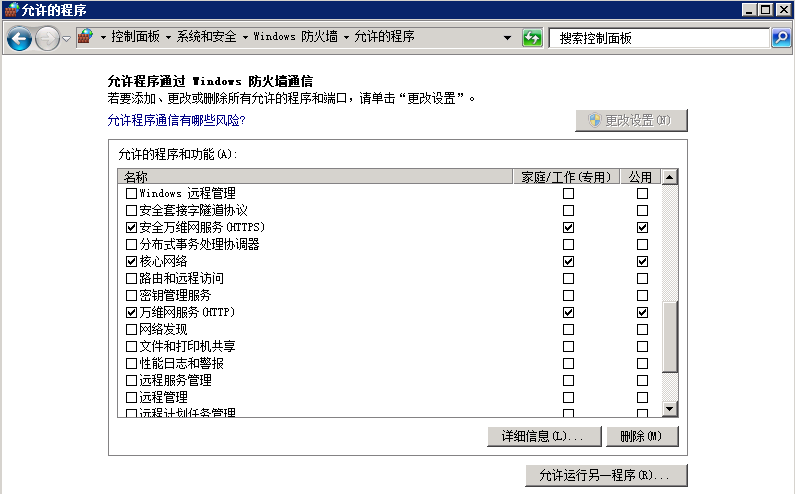This screenshot has height=494, width=795.
Task: Expand the address bar history dropdown
Action: [509, 38]
